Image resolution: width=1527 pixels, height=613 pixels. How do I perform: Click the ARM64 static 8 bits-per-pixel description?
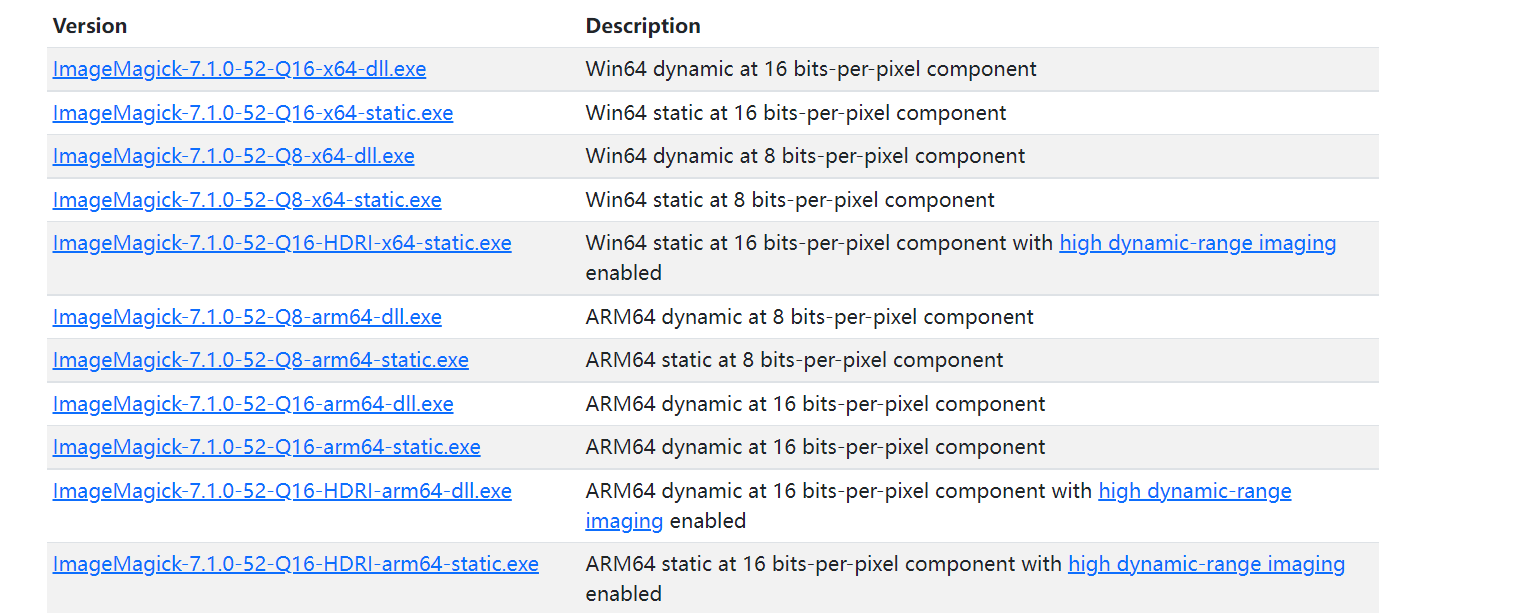point(794,360)
